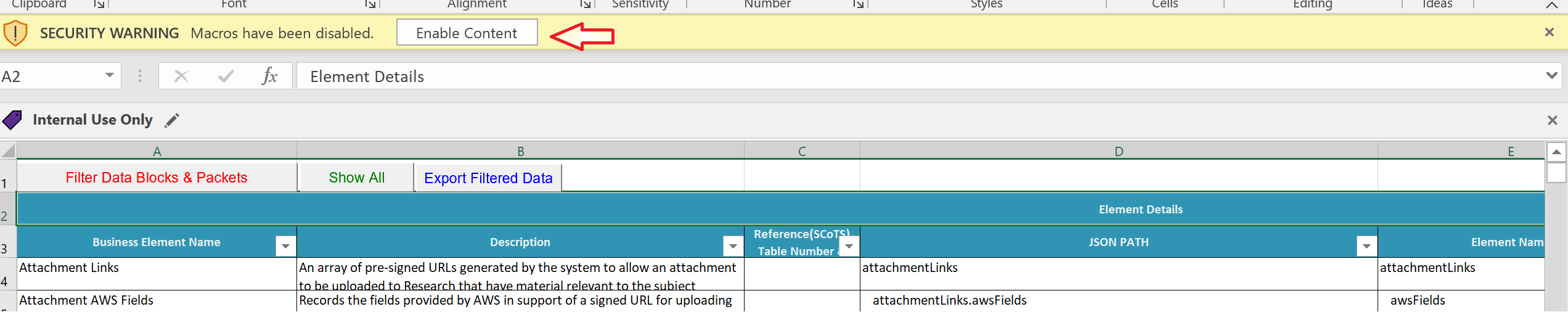
Task: Click the security warning shield icon
Action: point(15,33)
